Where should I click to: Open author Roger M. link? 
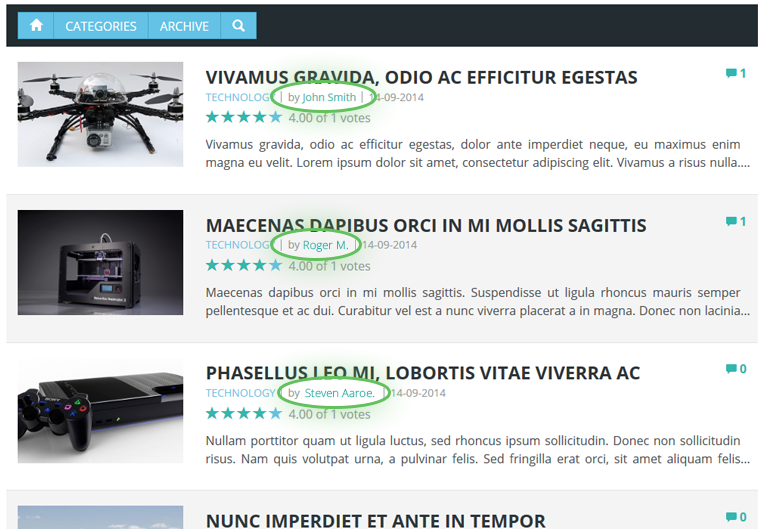pos(326,245)
